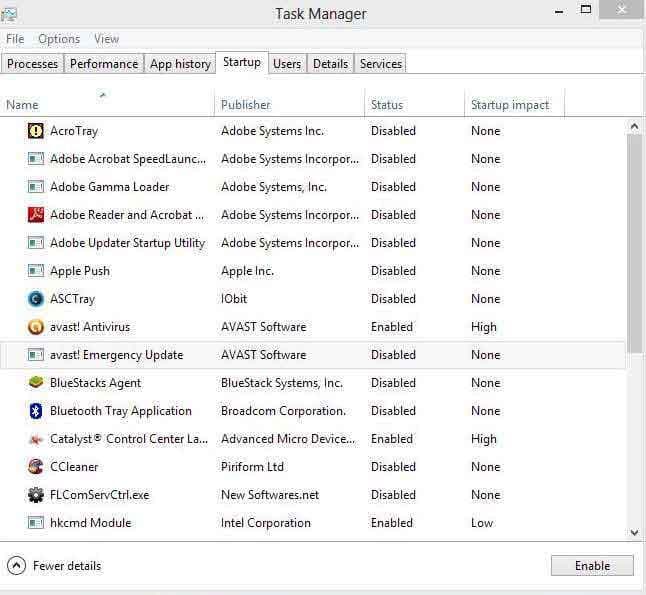646x595 pixels.
Task: Select avast! Antivirus entry name
Action: (90, 327)
